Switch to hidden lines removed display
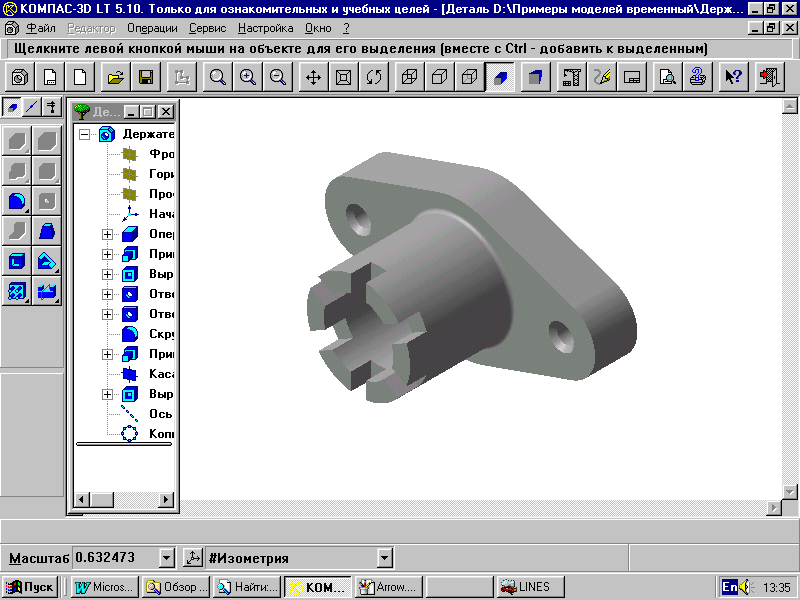This screenshot has height=600, width=800. pyautogui.click(x=440, y=77)
